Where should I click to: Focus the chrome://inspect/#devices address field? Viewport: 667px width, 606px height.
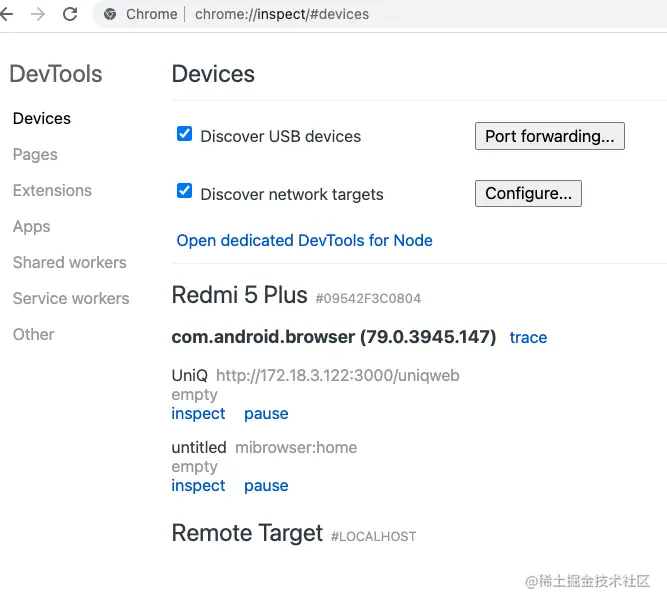pos(282,14)
